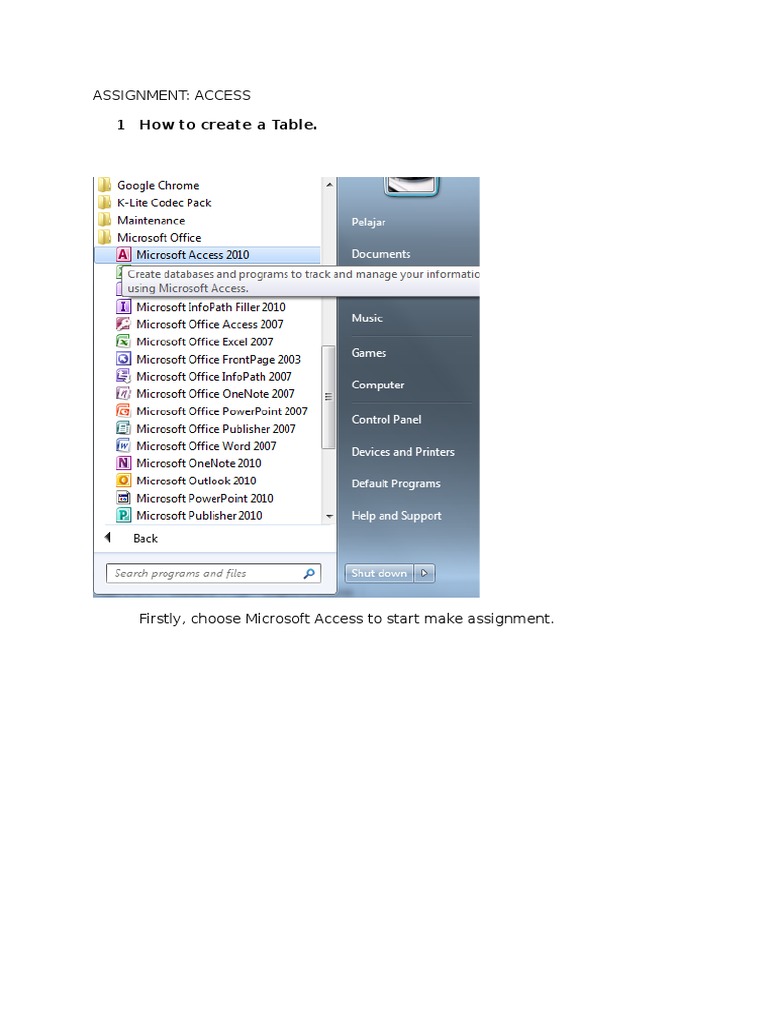Select Microsoft Office Publisher 2007 text

coord(216,428)
